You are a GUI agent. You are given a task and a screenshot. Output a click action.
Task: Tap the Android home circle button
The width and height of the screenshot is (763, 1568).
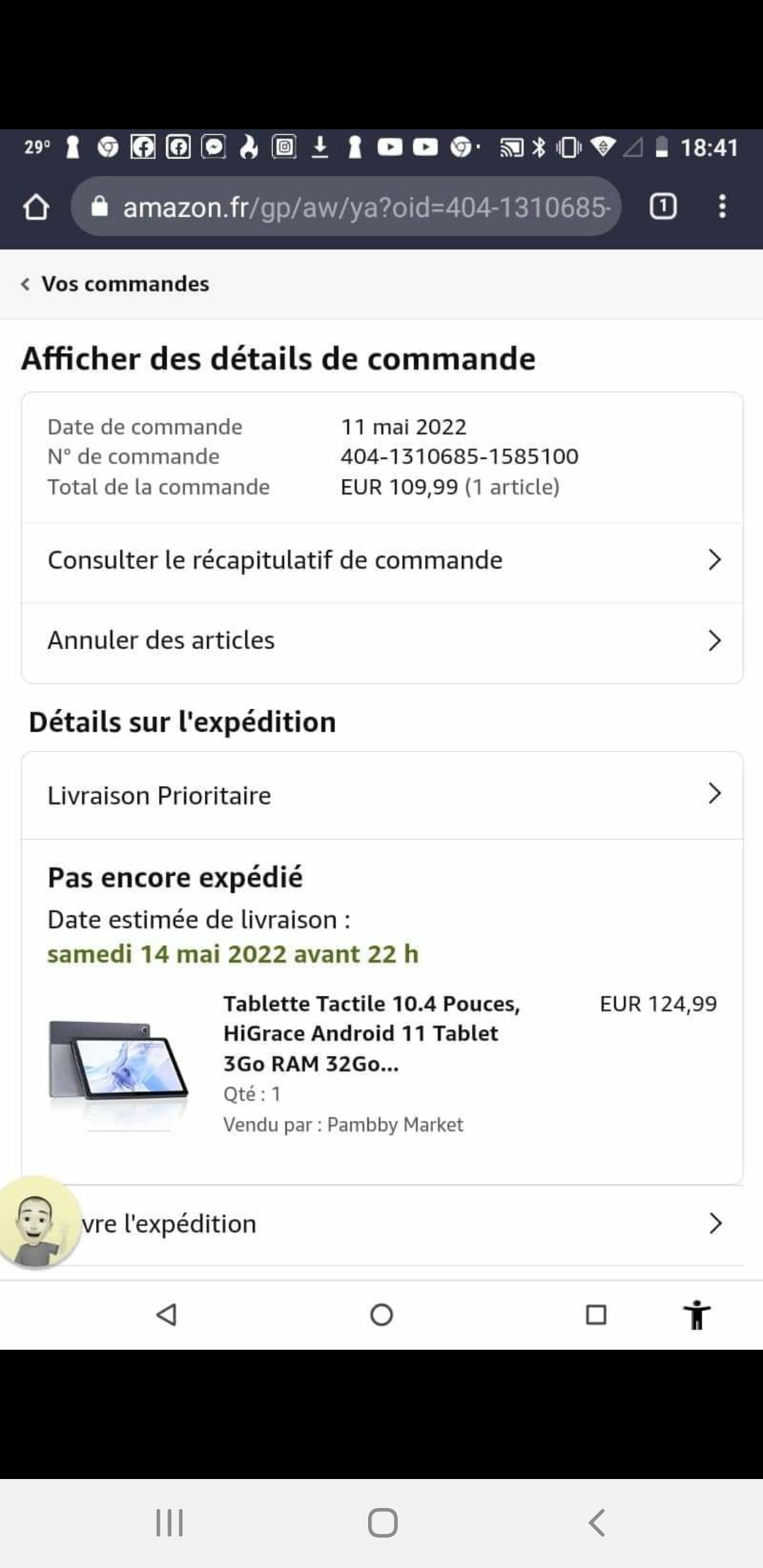[x=381, y=1314]
